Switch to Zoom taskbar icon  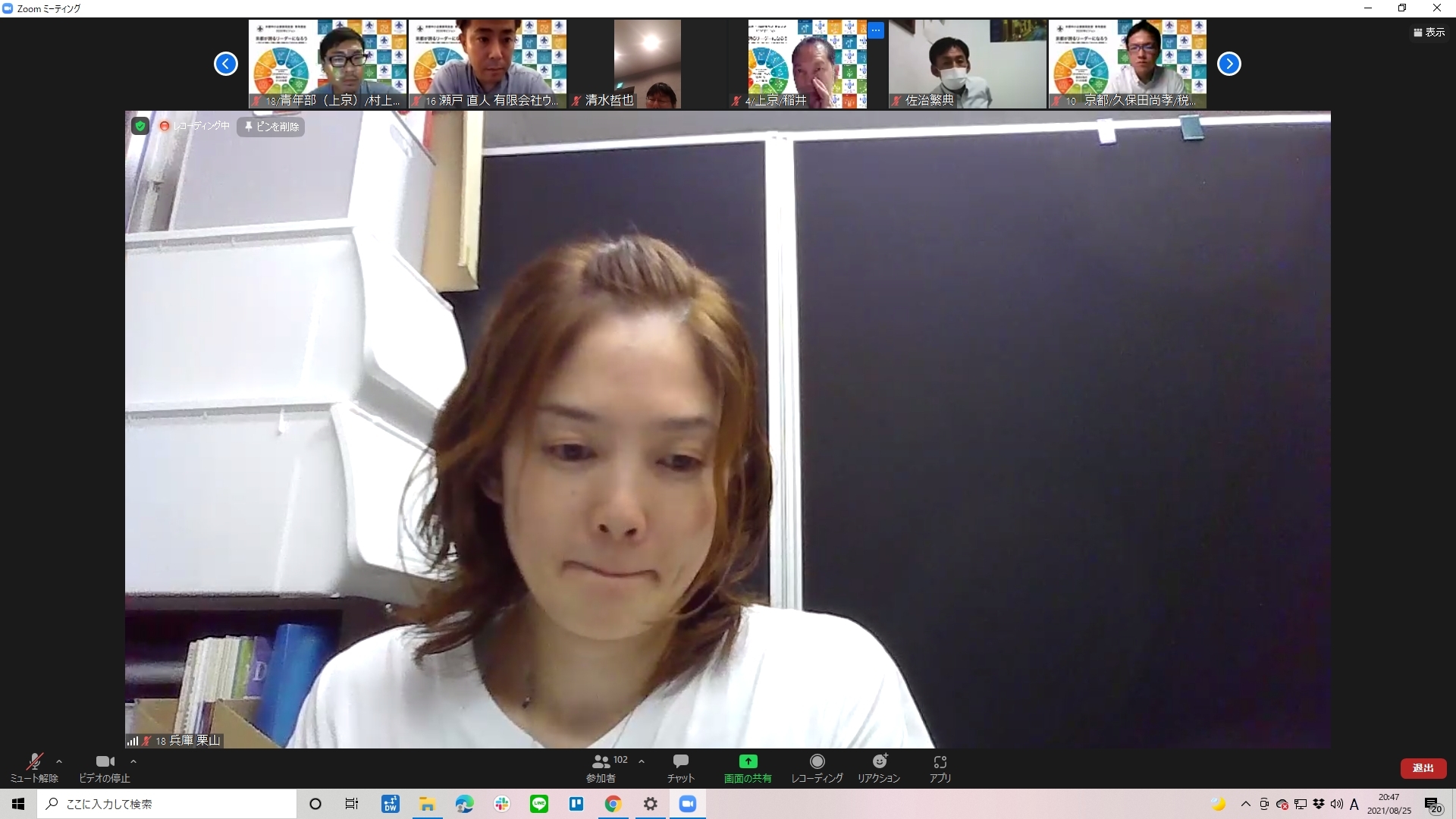688,804
